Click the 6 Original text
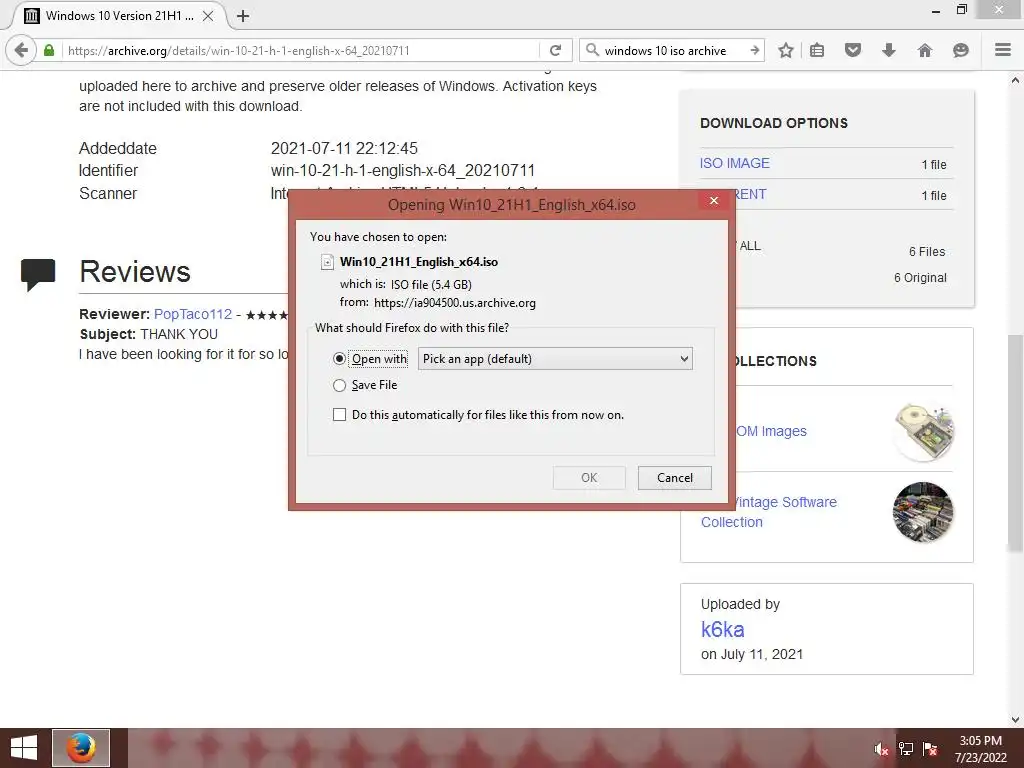The height and width of the screenshot is (768, 1024). pyautogui.click(x=920, y=278)
